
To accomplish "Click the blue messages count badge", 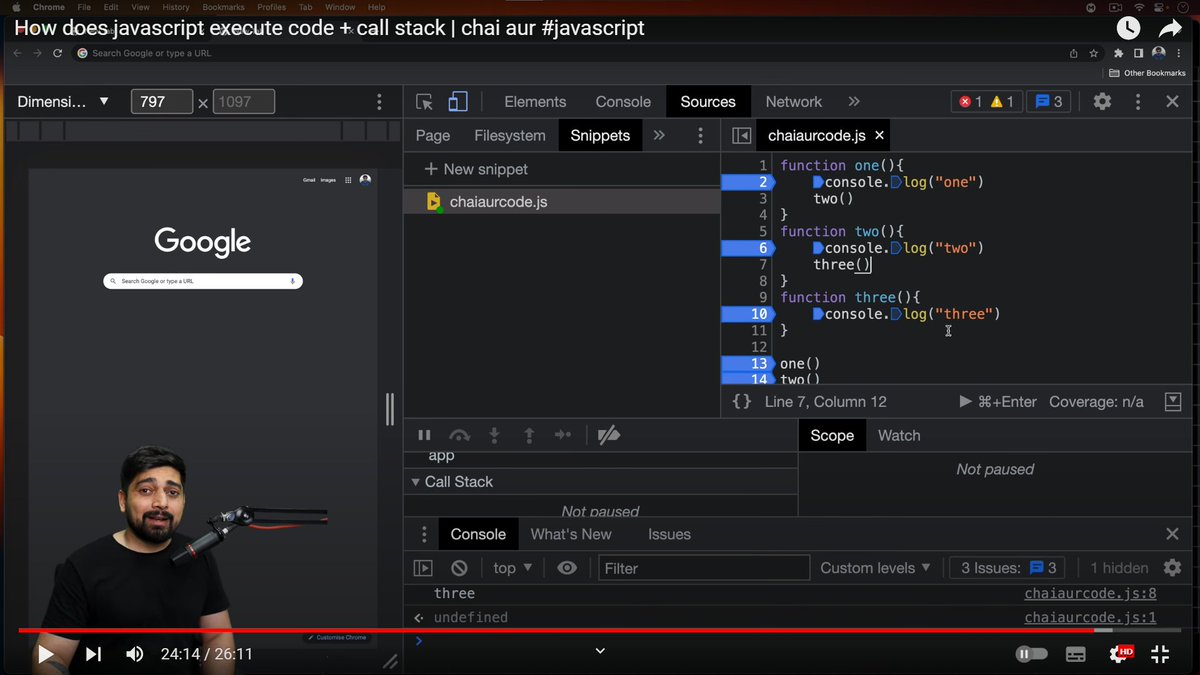I will [1048, 102].
